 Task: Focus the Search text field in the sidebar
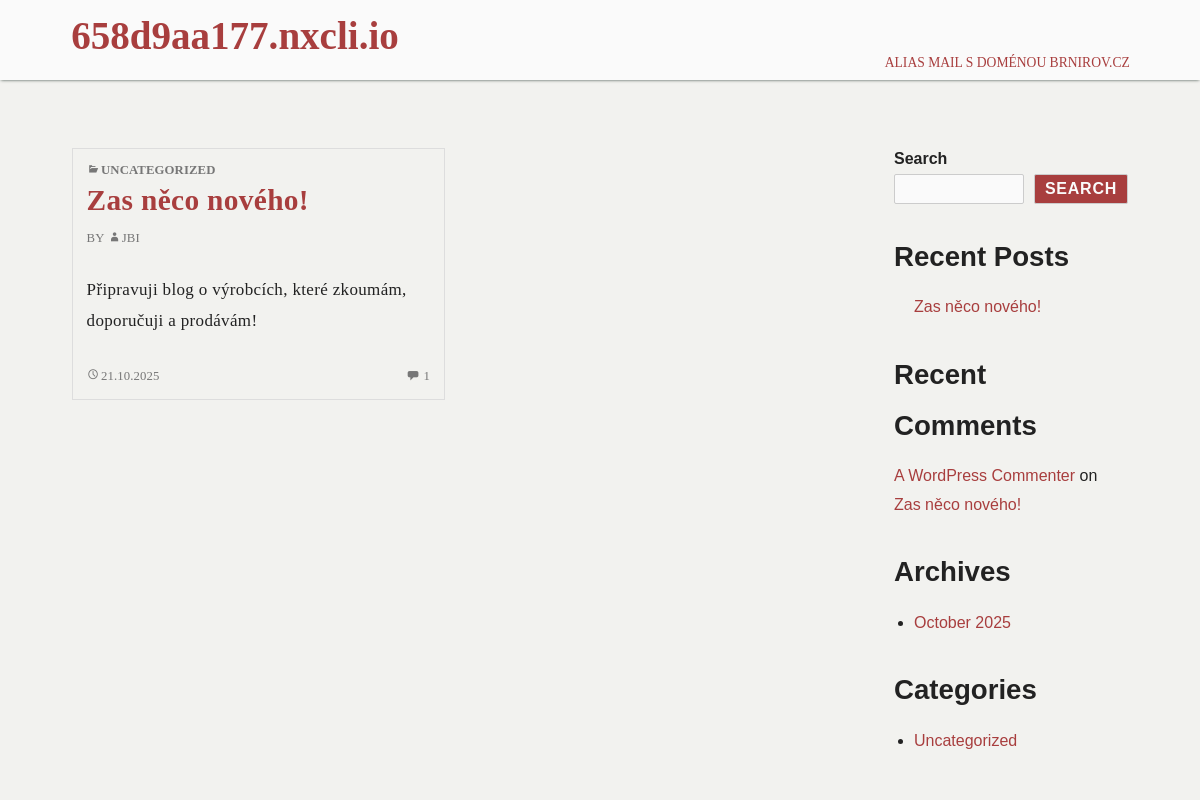tap(958, 189)
